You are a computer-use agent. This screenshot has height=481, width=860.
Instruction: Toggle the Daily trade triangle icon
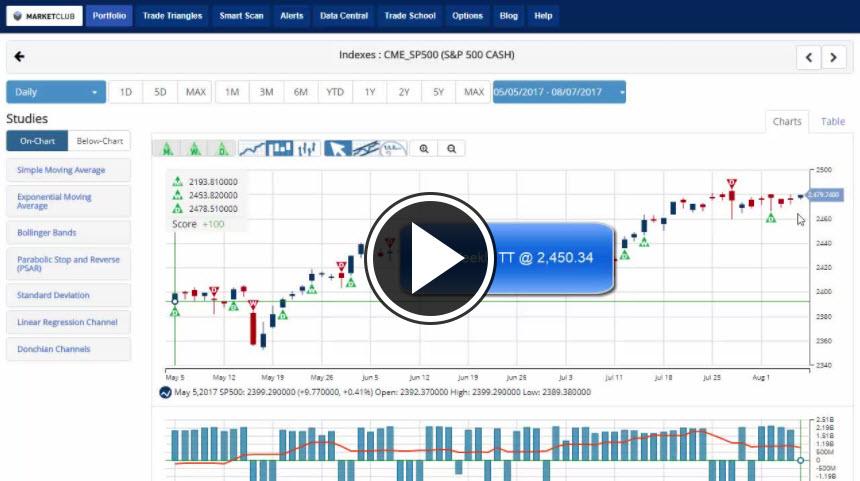(x=223, y=148)
